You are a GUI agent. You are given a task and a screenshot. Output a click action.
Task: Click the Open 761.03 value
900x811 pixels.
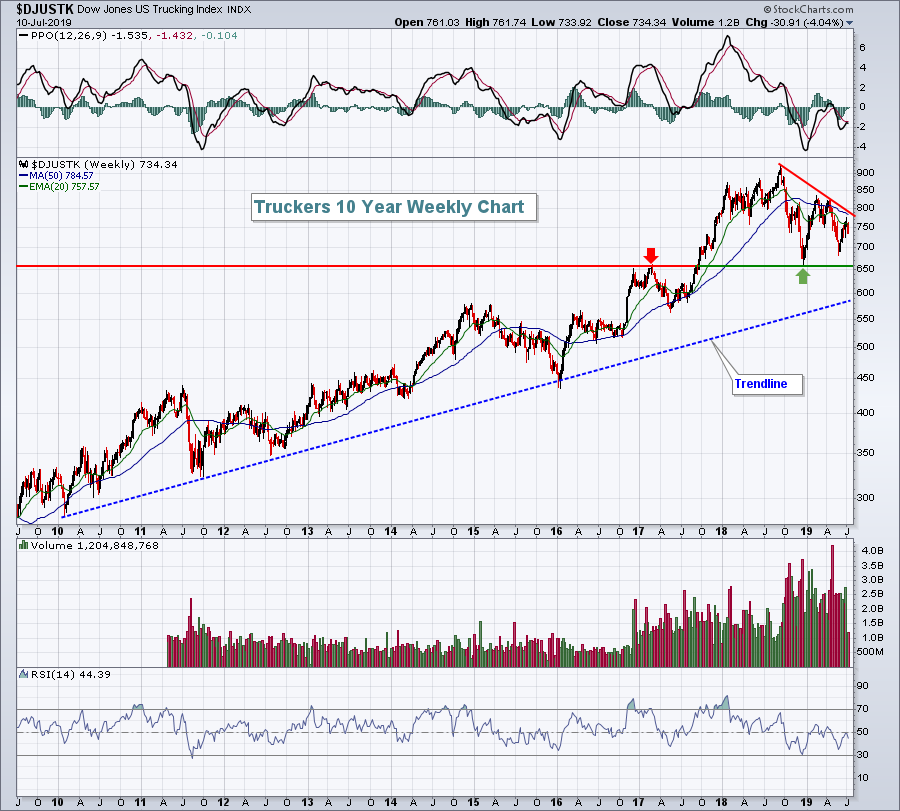[x=427, y=22]
